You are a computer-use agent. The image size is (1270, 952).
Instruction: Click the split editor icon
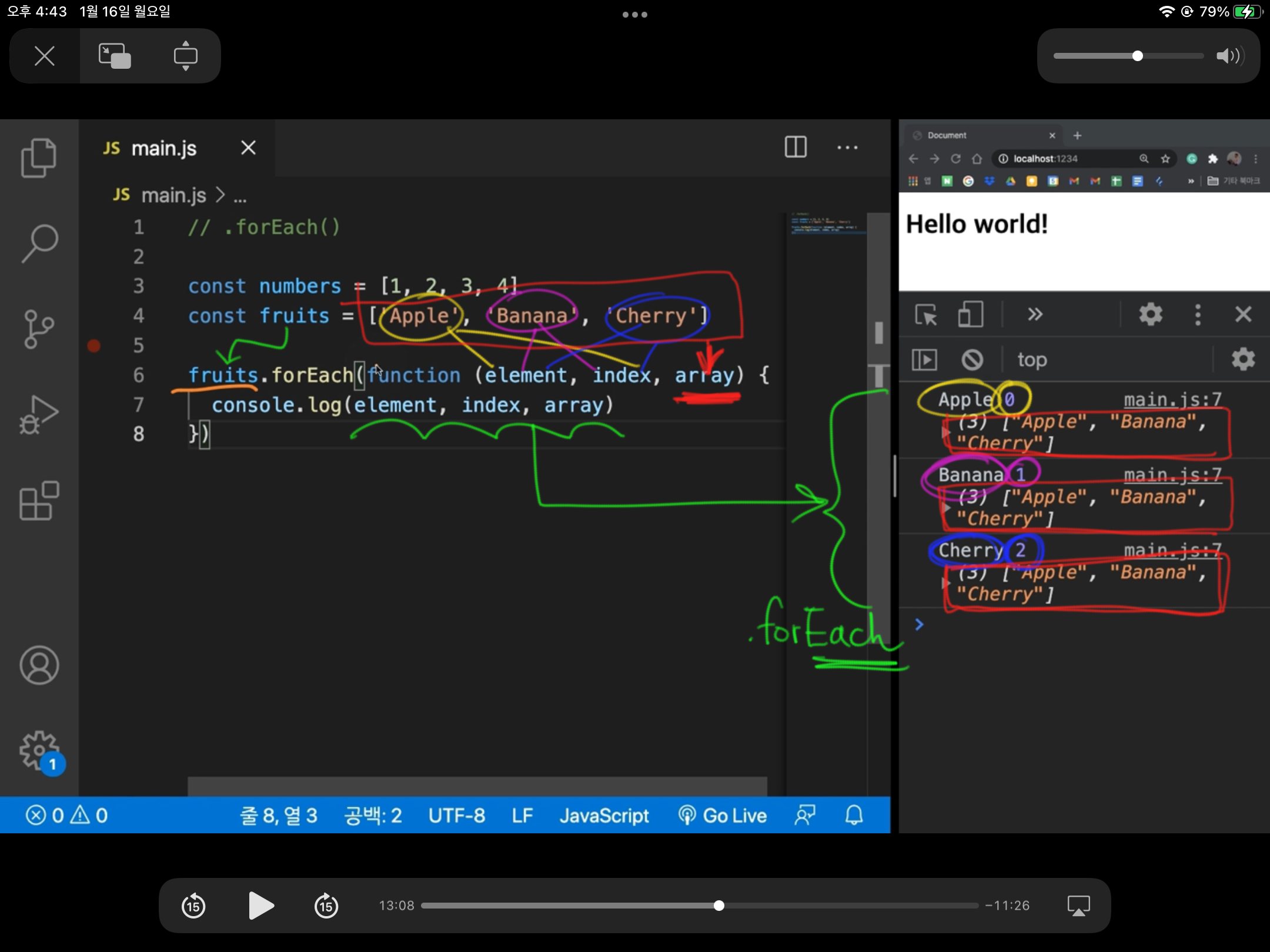point(796,147)
